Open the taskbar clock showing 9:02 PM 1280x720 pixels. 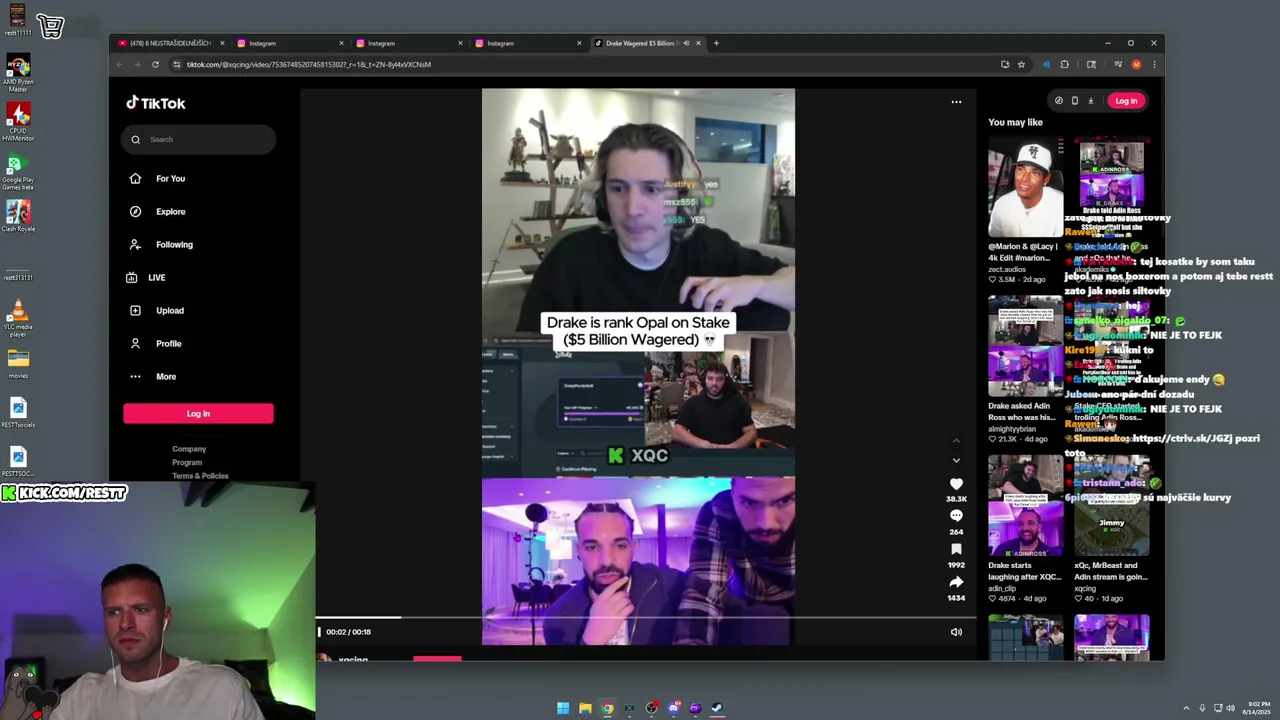(x=1258, y=708)
